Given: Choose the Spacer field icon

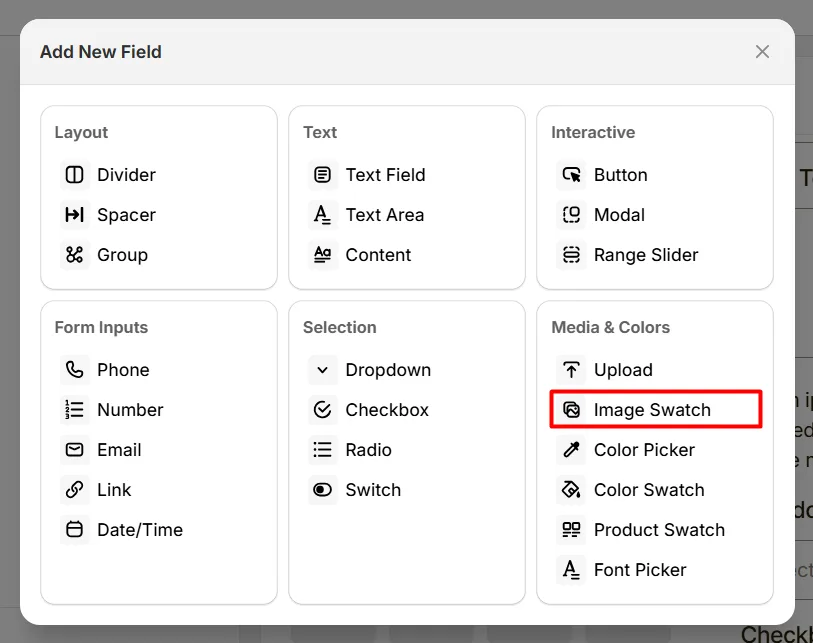Looking at the screenshot, I should coord(74,215).
